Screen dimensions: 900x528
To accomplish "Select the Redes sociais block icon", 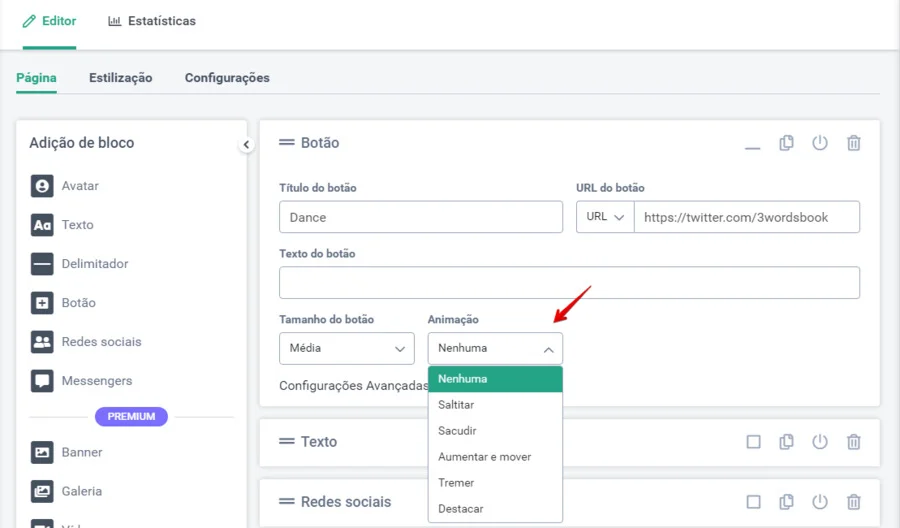I will pyautogui.click(x=42, y=342).
